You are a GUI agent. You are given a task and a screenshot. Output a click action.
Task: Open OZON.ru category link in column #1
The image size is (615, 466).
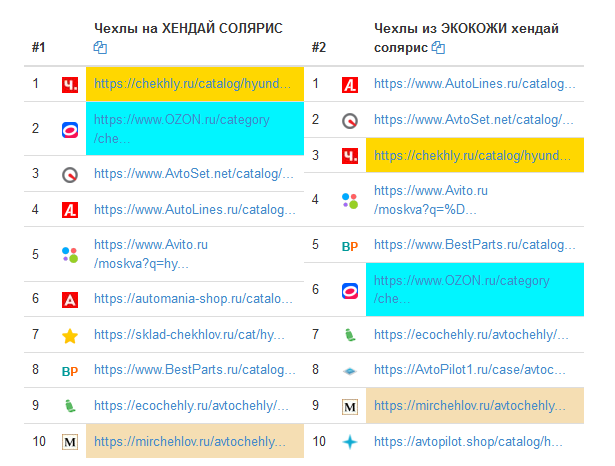(x=182, y=129)
